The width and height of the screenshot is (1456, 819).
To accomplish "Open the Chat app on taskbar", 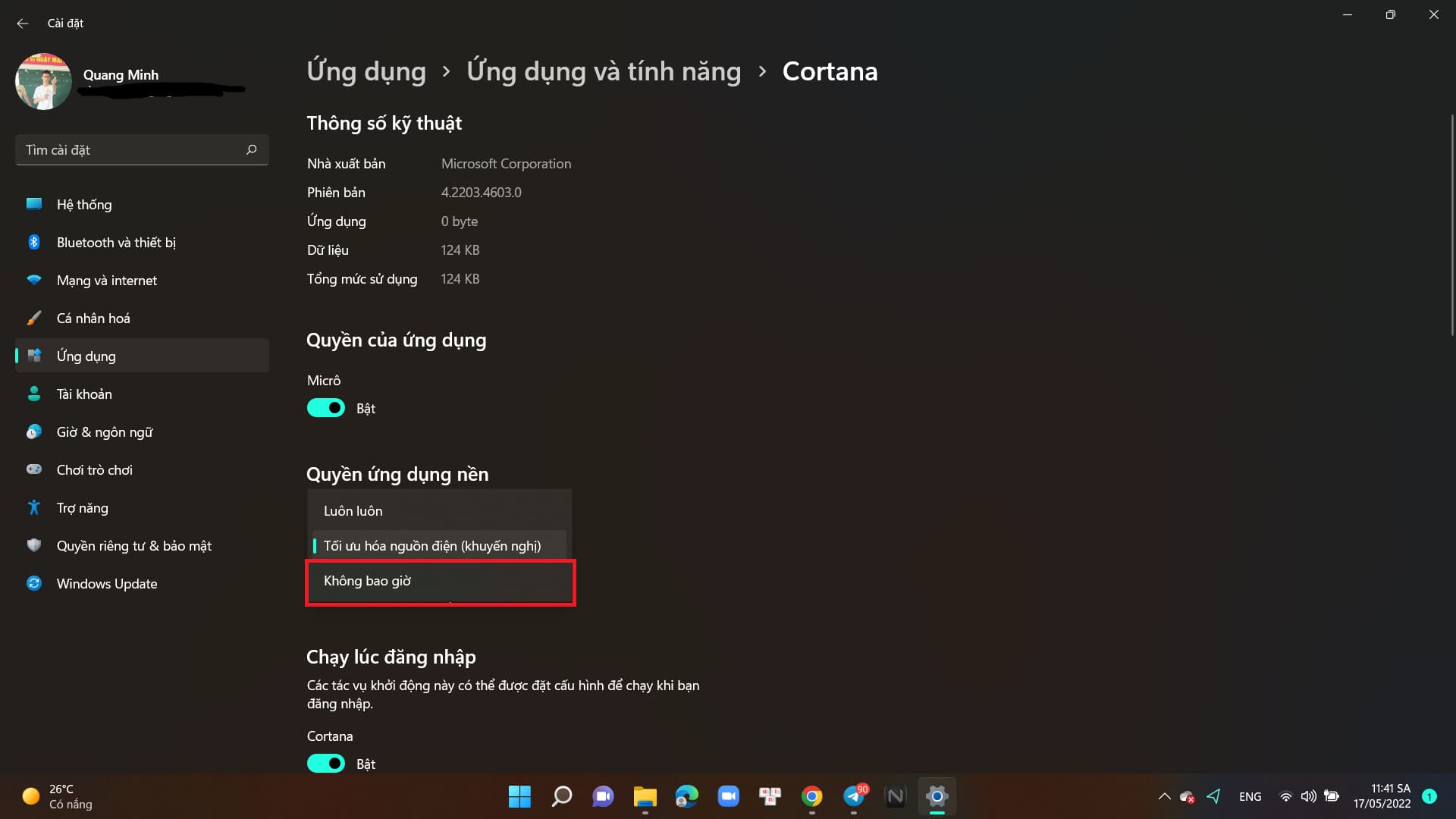I will click(603, 796).
